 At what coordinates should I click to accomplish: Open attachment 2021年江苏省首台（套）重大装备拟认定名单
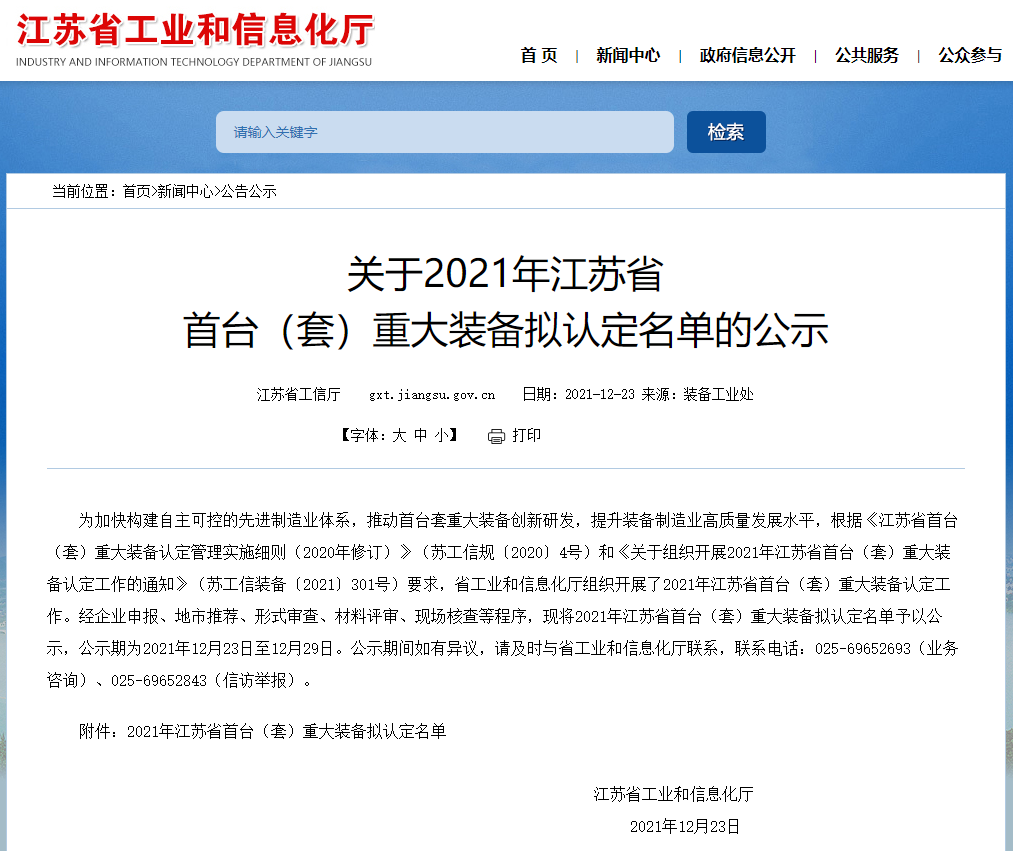[x=286, y=731]
